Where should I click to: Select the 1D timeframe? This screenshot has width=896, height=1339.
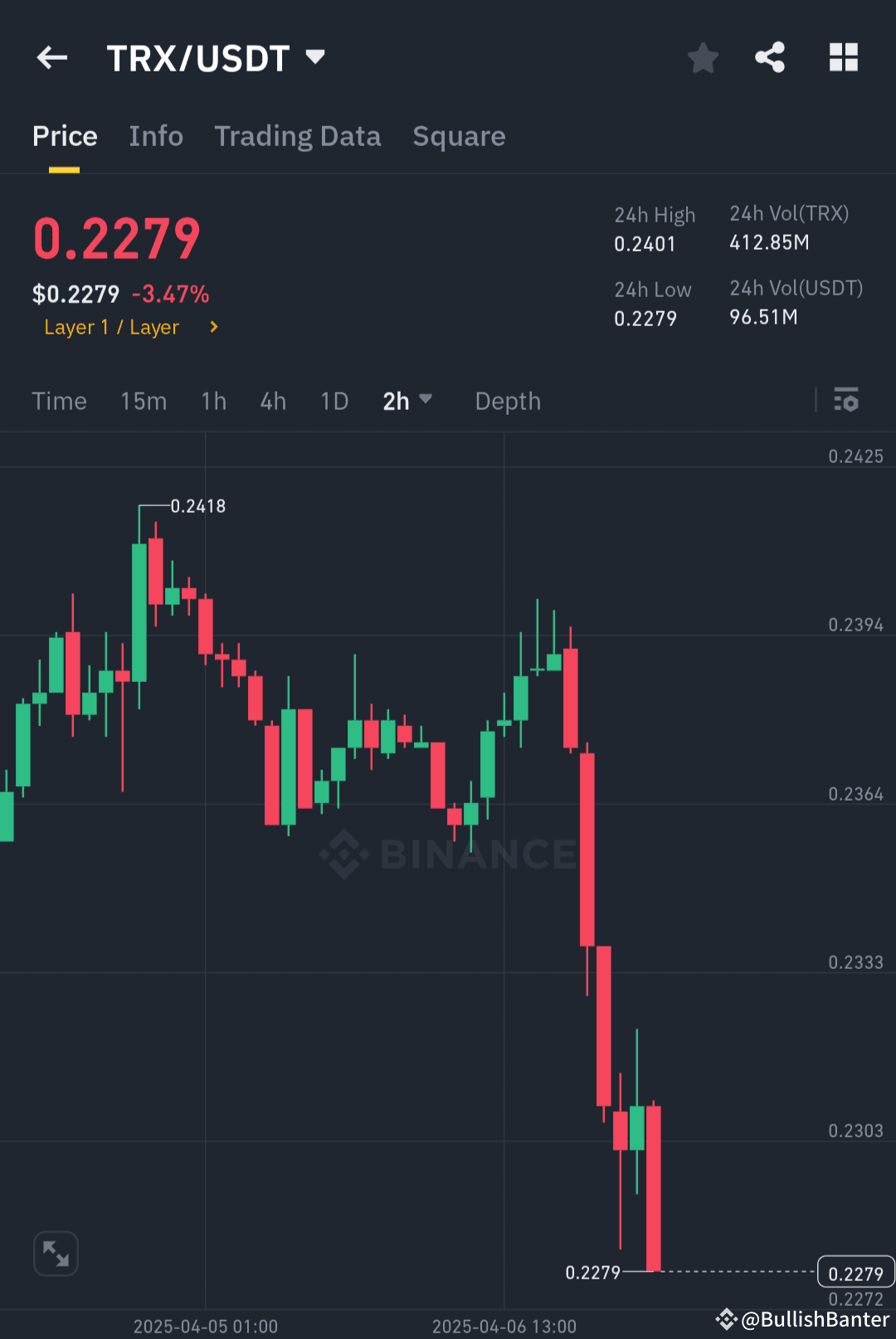click(x=334, y=401)
